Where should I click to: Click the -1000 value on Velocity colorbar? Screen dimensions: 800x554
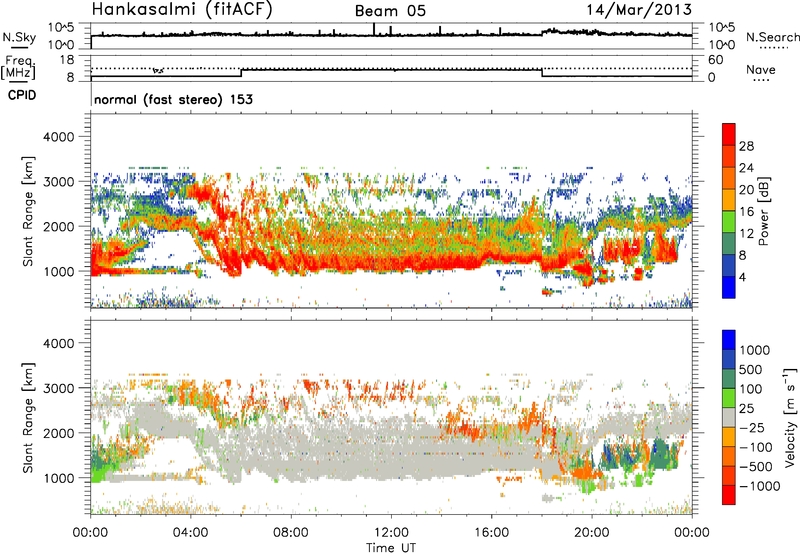(x=760, y=486)
